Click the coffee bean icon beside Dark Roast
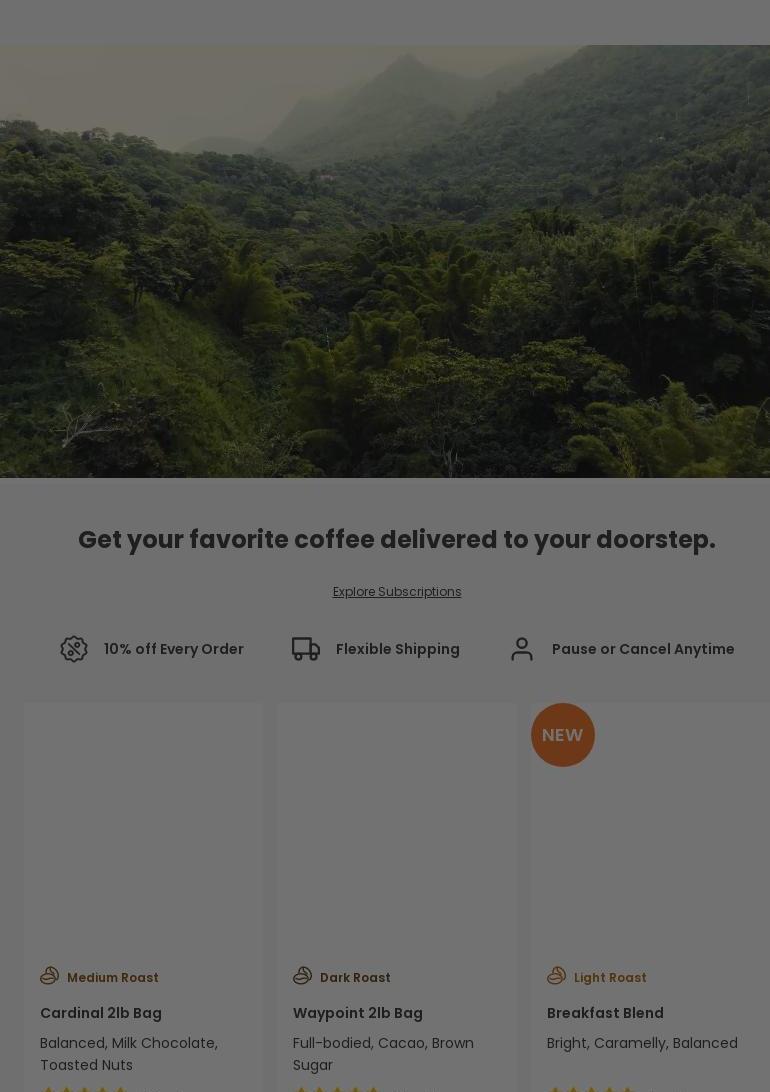The width and height of the screenshot is (770, 1092). pyautogui.click(x=302, y=976)
